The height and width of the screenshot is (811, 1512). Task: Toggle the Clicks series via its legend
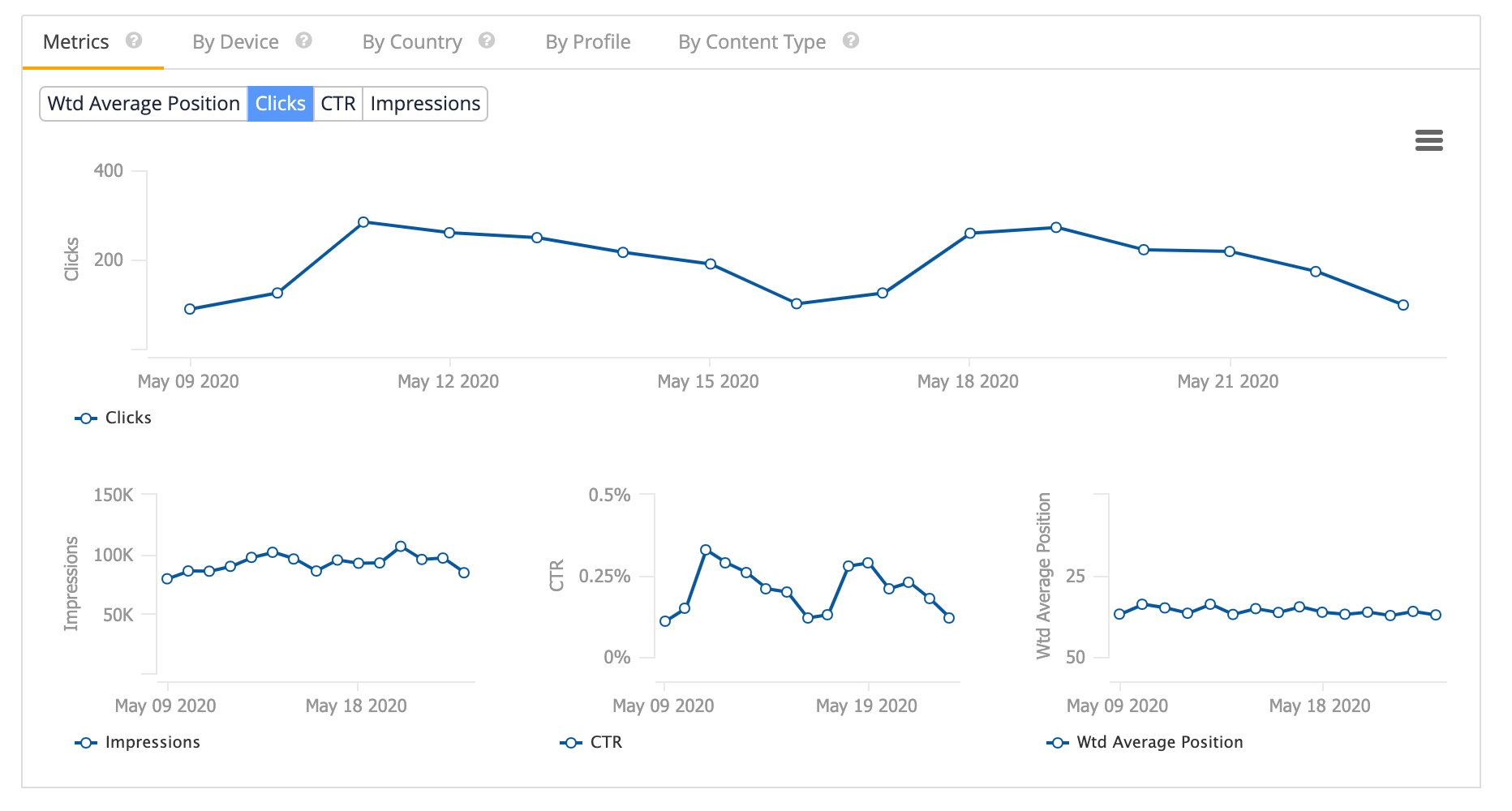[x=127, y=418]
